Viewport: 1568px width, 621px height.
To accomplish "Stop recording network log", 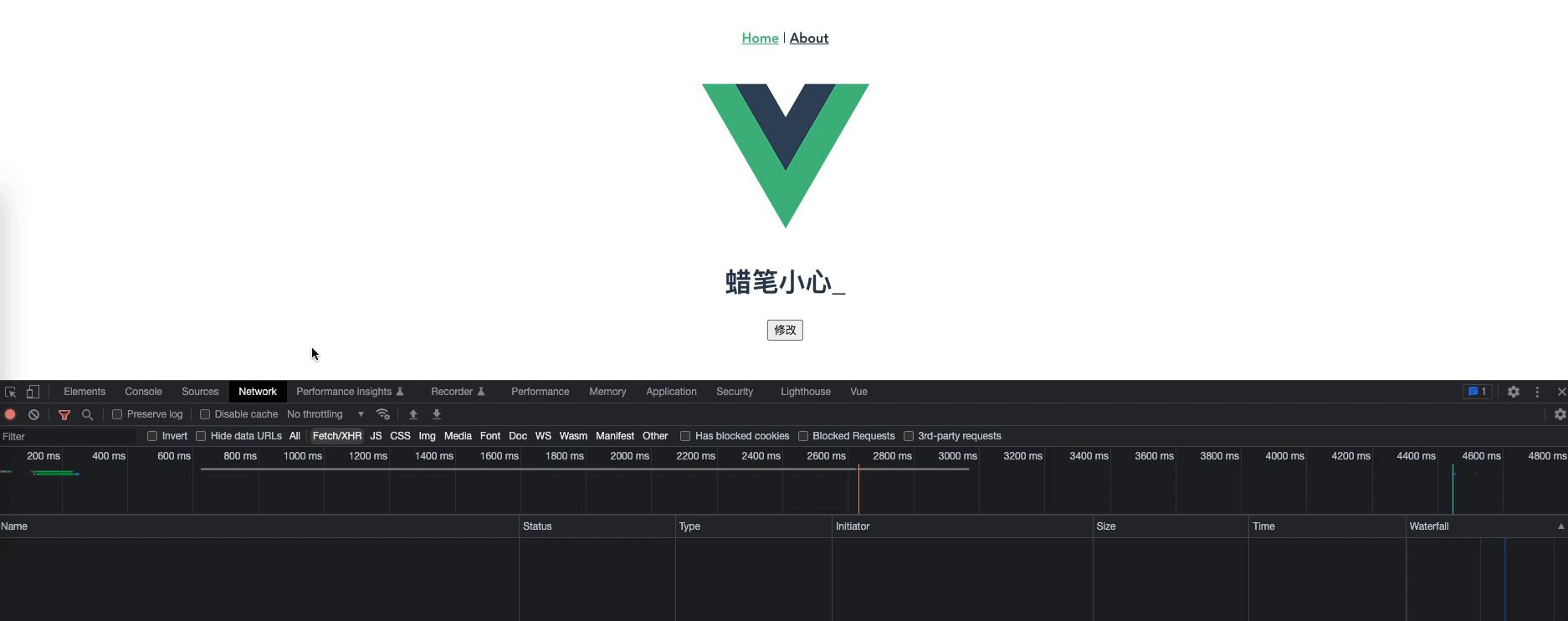I will (10, 414).
